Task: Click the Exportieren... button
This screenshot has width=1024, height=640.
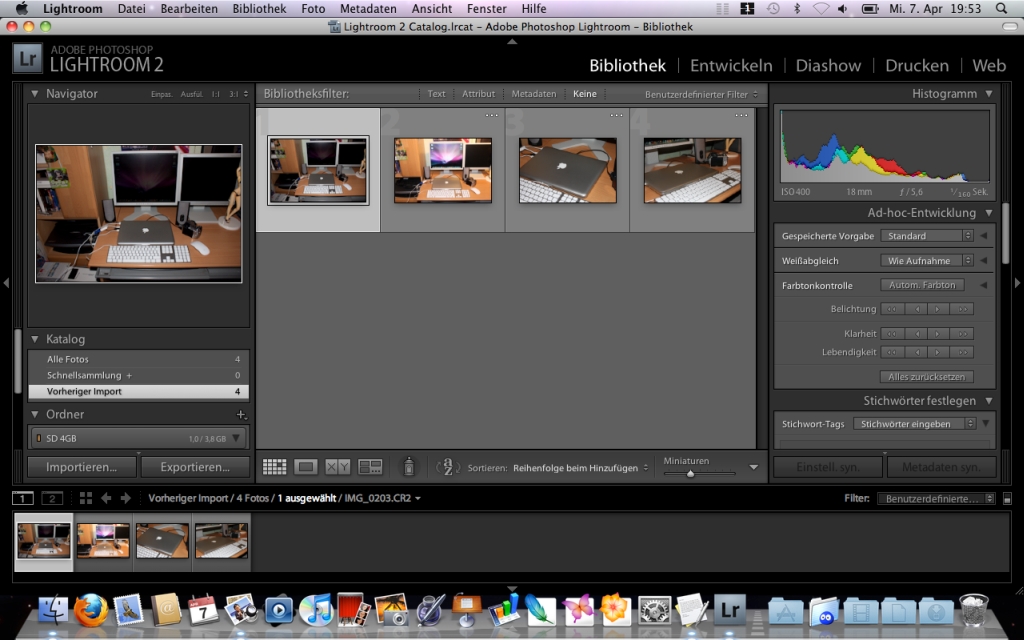Action: pyautogui.click(x=195, y=467)
